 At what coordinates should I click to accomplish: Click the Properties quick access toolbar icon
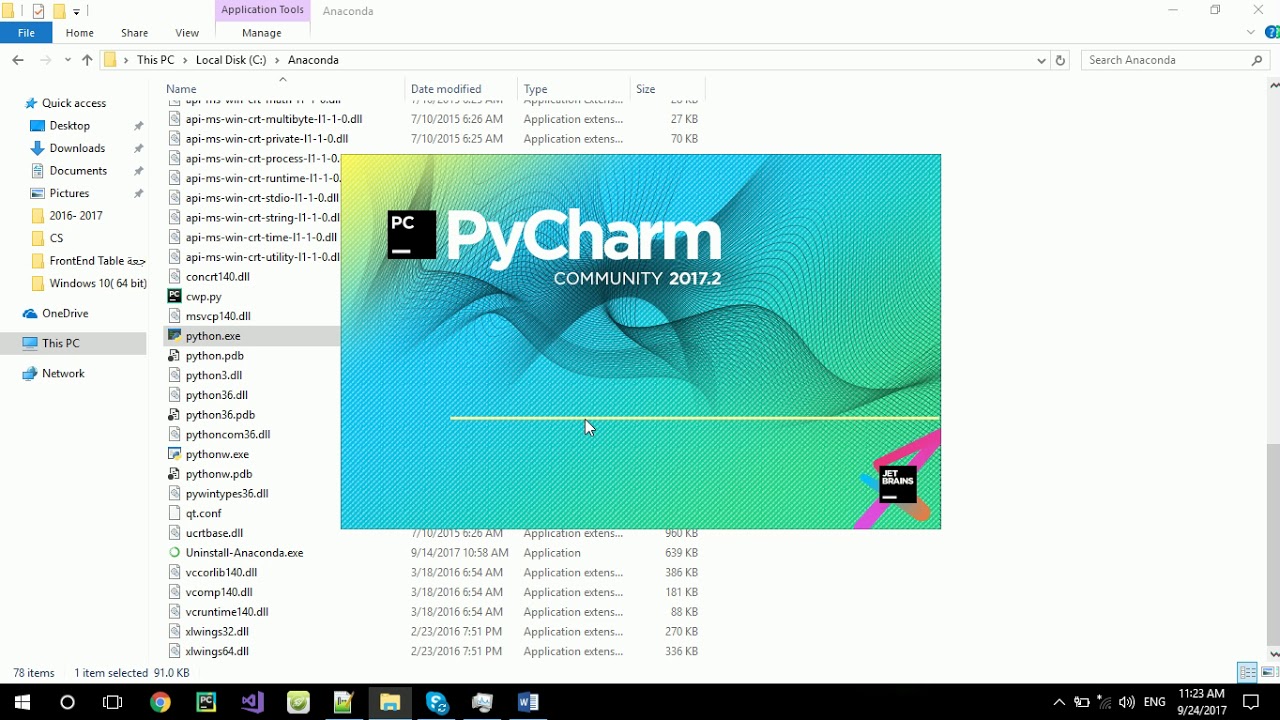click(x=38, y=11)
